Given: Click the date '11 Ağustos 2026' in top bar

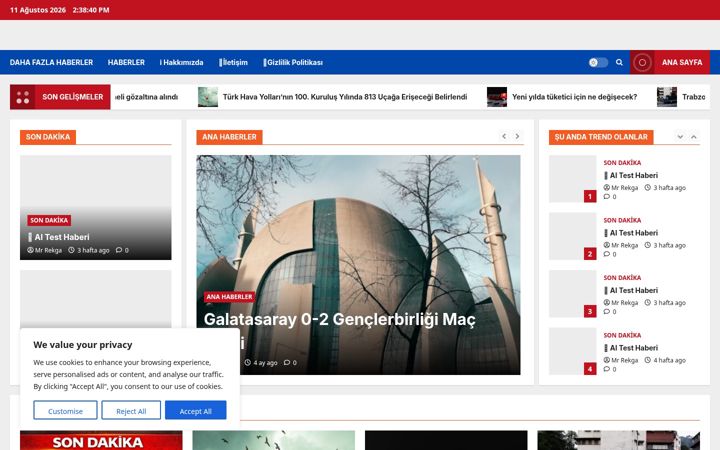Looking at the screenshot, I should [x=38, y=10].
